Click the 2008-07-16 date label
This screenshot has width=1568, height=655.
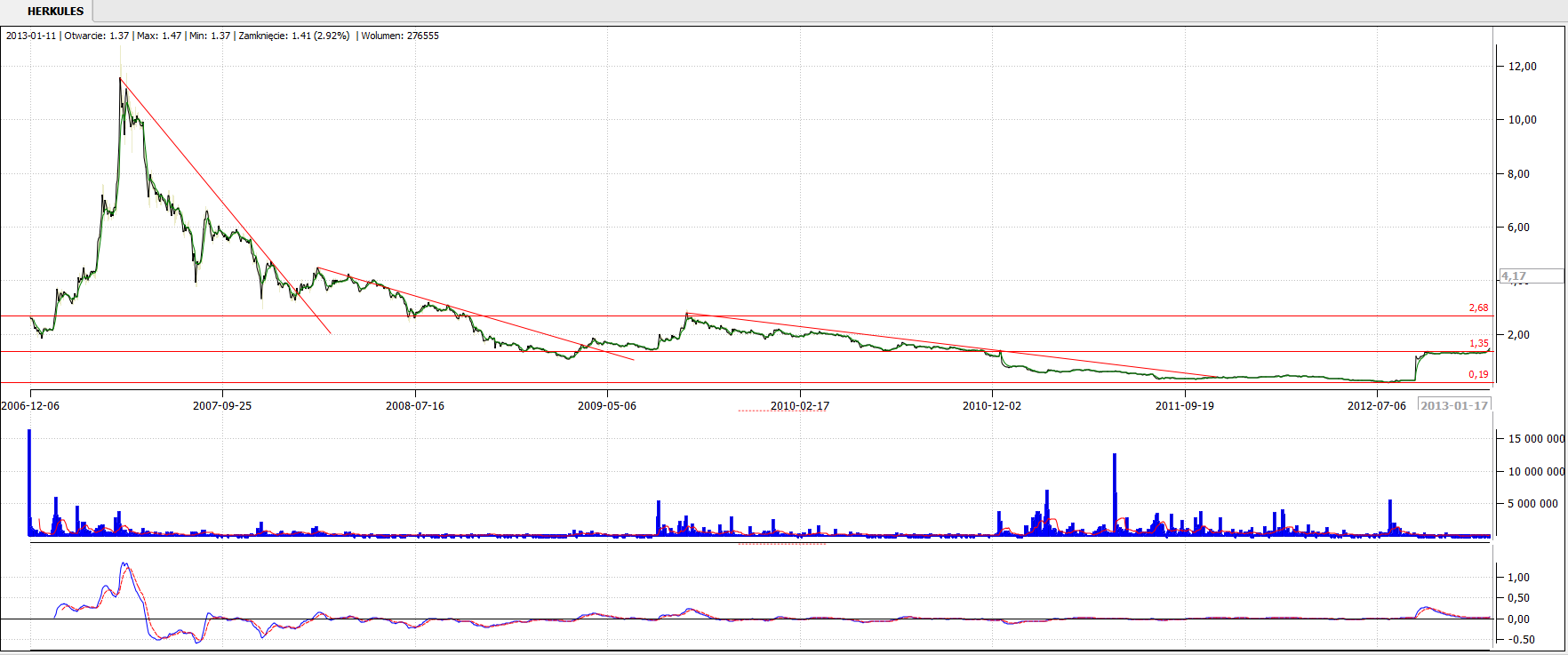pos(415,405)
